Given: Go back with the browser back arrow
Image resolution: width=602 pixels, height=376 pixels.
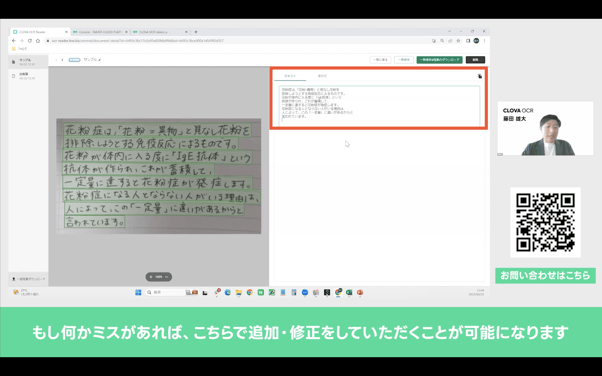Looking at the screenshot, I should (14, 41).
